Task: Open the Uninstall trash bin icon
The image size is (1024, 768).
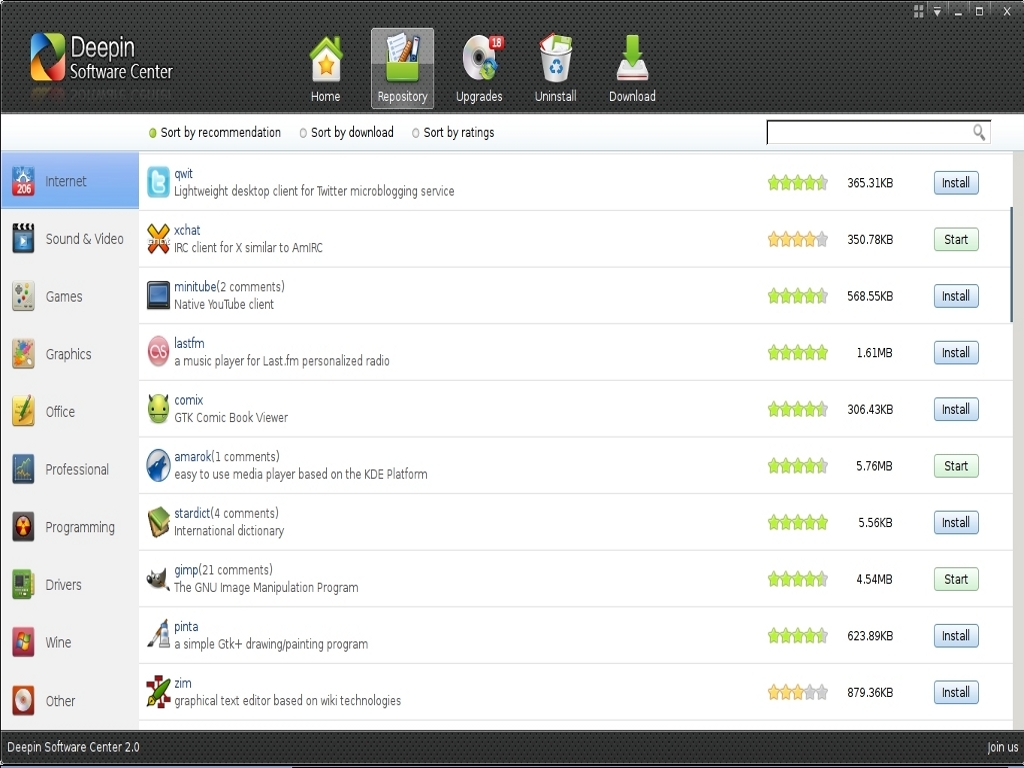Action: point(556,59)
